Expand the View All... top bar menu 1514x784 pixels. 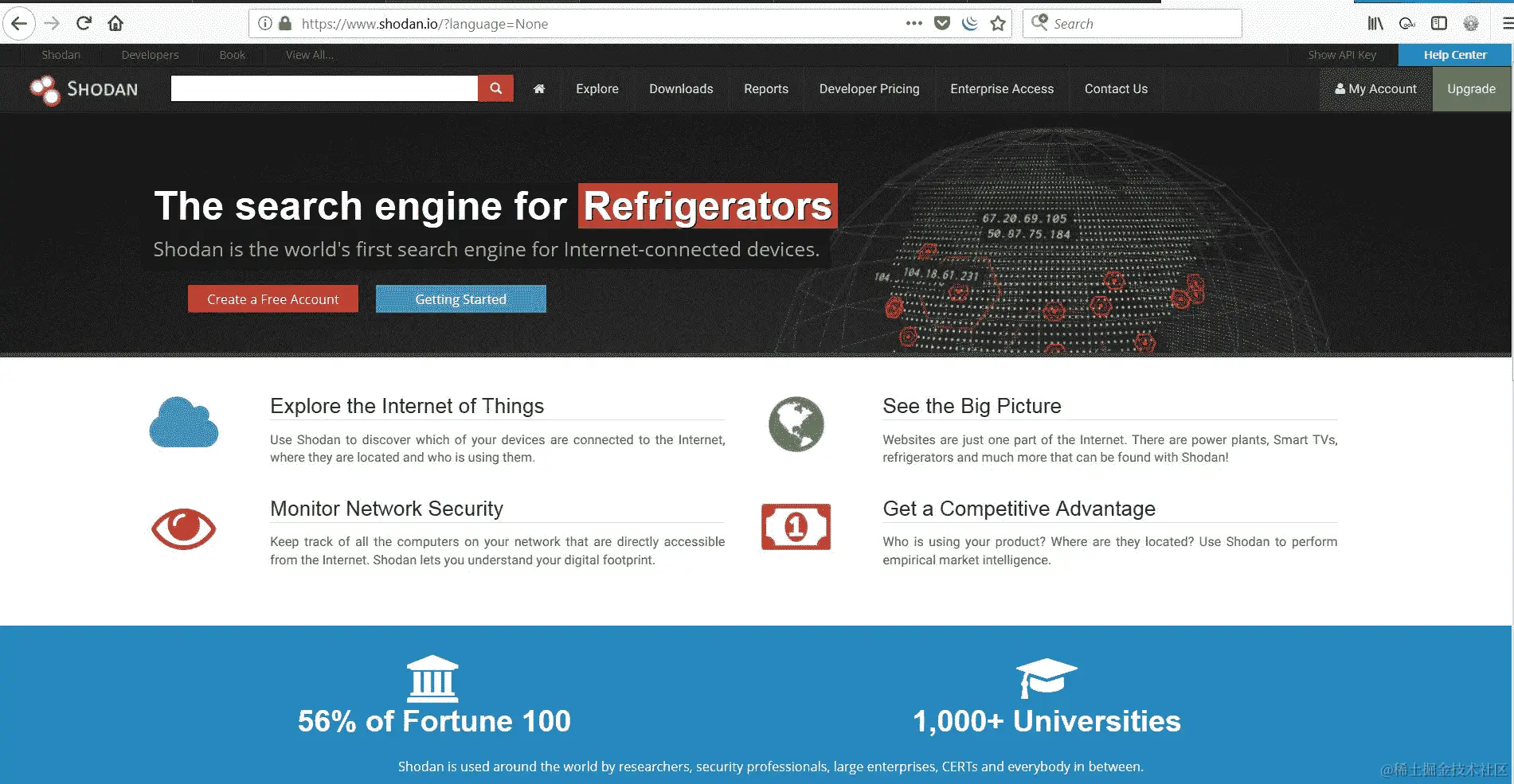coord(310,55)
